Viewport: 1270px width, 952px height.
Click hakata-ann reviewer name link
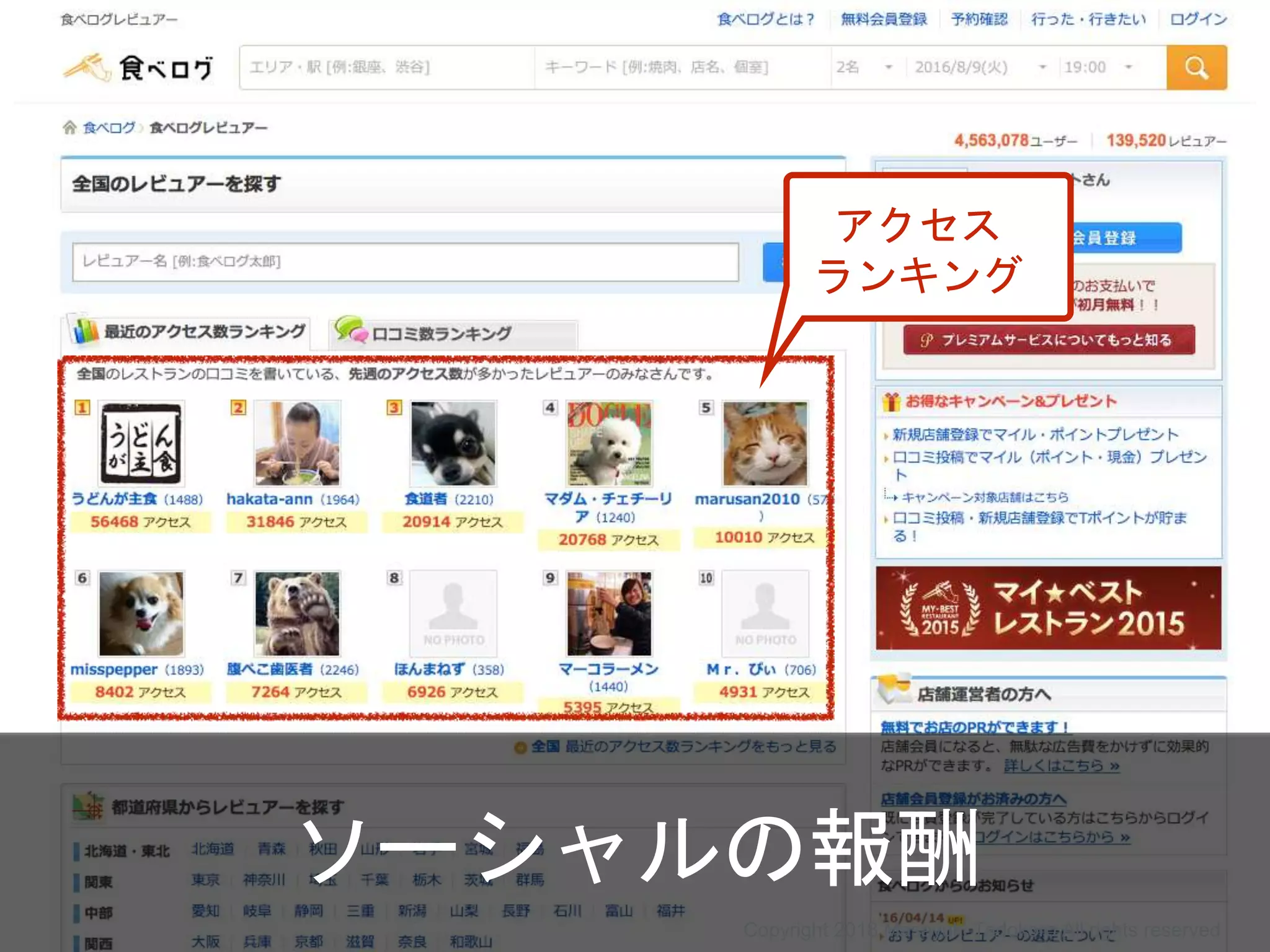tap(269, 499)
